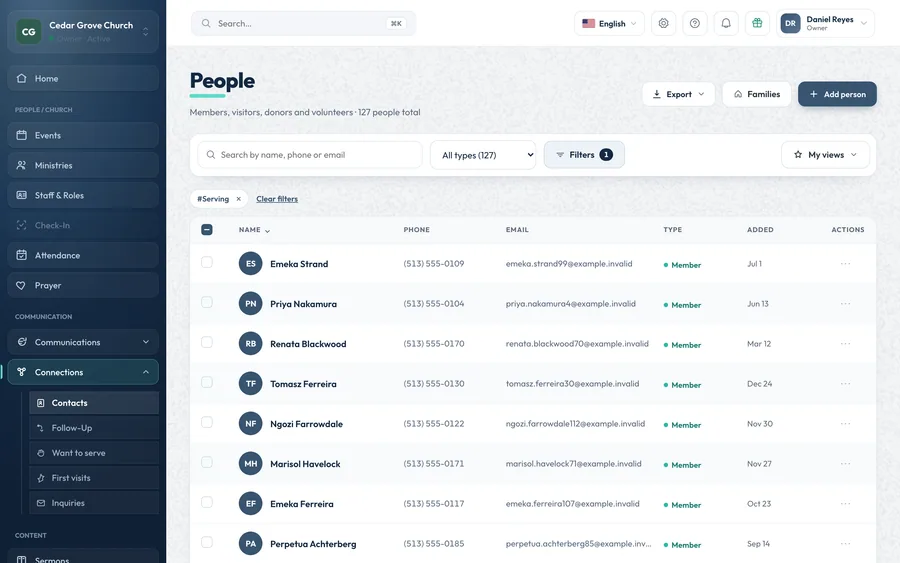Open the Daniel Reyes account menu chevron

[863, 24]
